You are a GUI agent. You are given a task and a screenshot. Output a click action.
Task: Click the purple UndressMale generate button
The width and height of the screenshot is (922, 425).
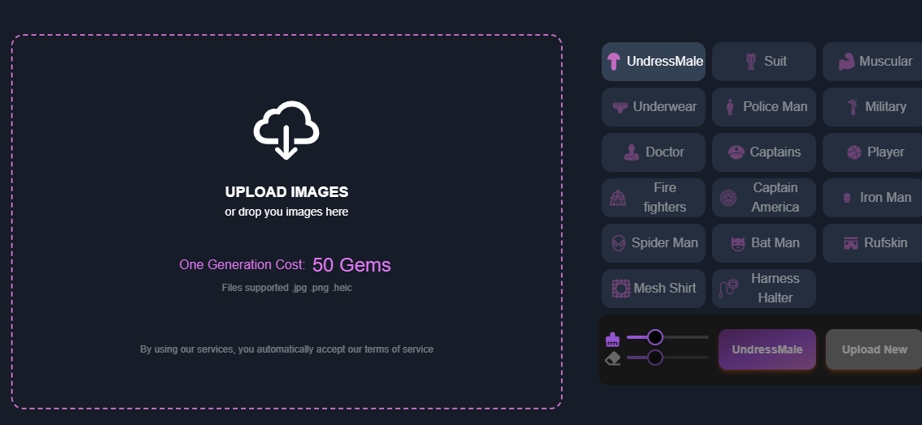[x=767, y=349]
